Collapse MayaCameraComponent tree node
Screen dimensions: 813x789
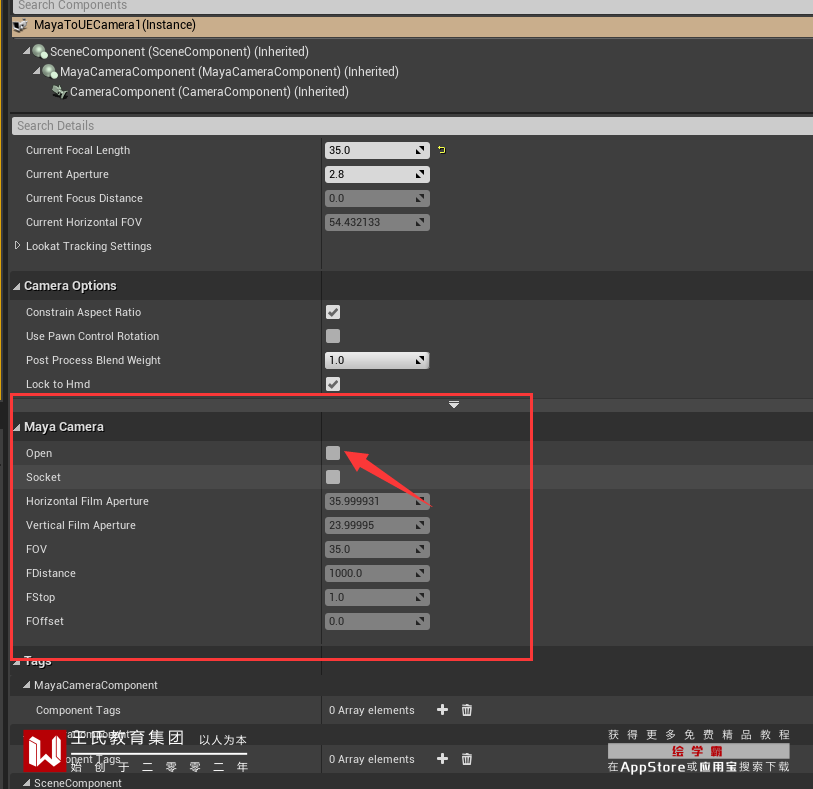click(x=36, y=71)
